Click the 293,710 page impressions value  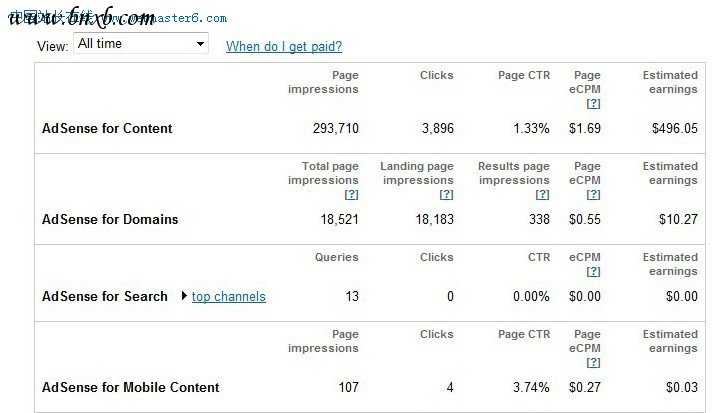[329, 128]
